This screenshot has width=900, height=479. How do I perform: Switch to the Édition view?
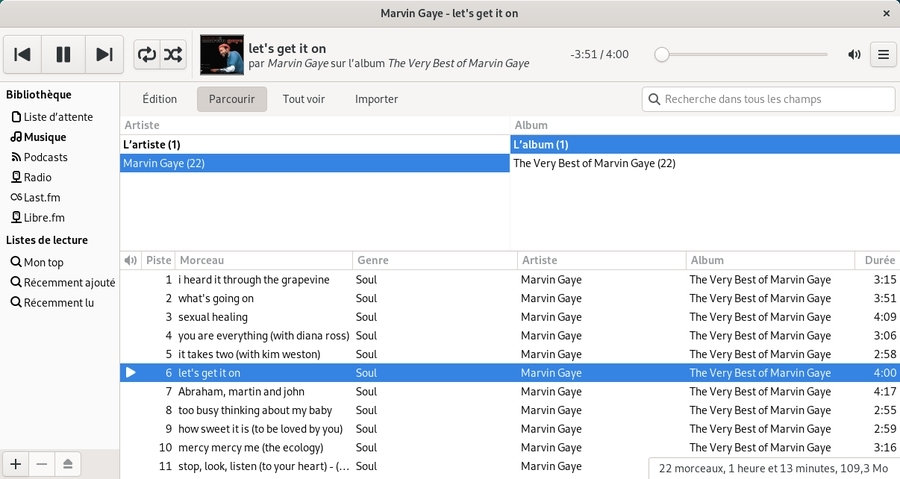point(159,99)
